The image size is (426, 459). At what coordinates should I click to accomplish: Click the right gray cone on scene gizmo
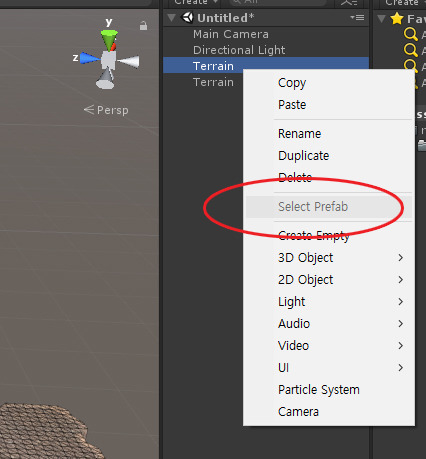coord(129,62)
